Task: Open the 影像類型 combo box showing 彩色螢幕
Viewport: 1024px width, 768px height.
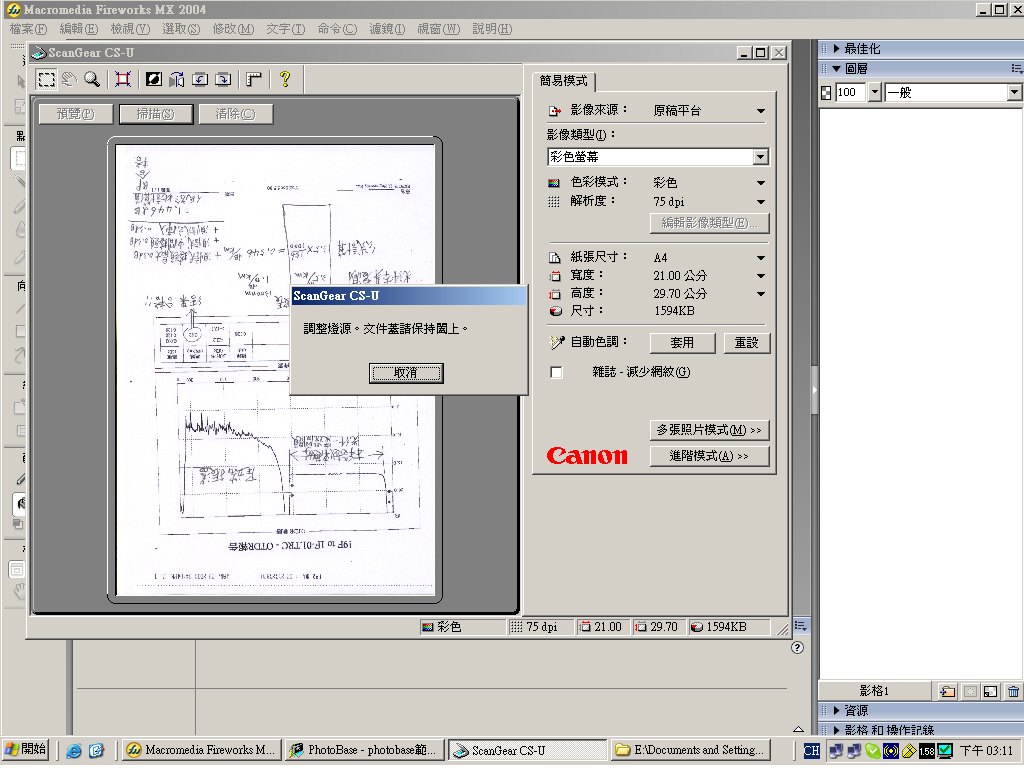Action: 658,157
